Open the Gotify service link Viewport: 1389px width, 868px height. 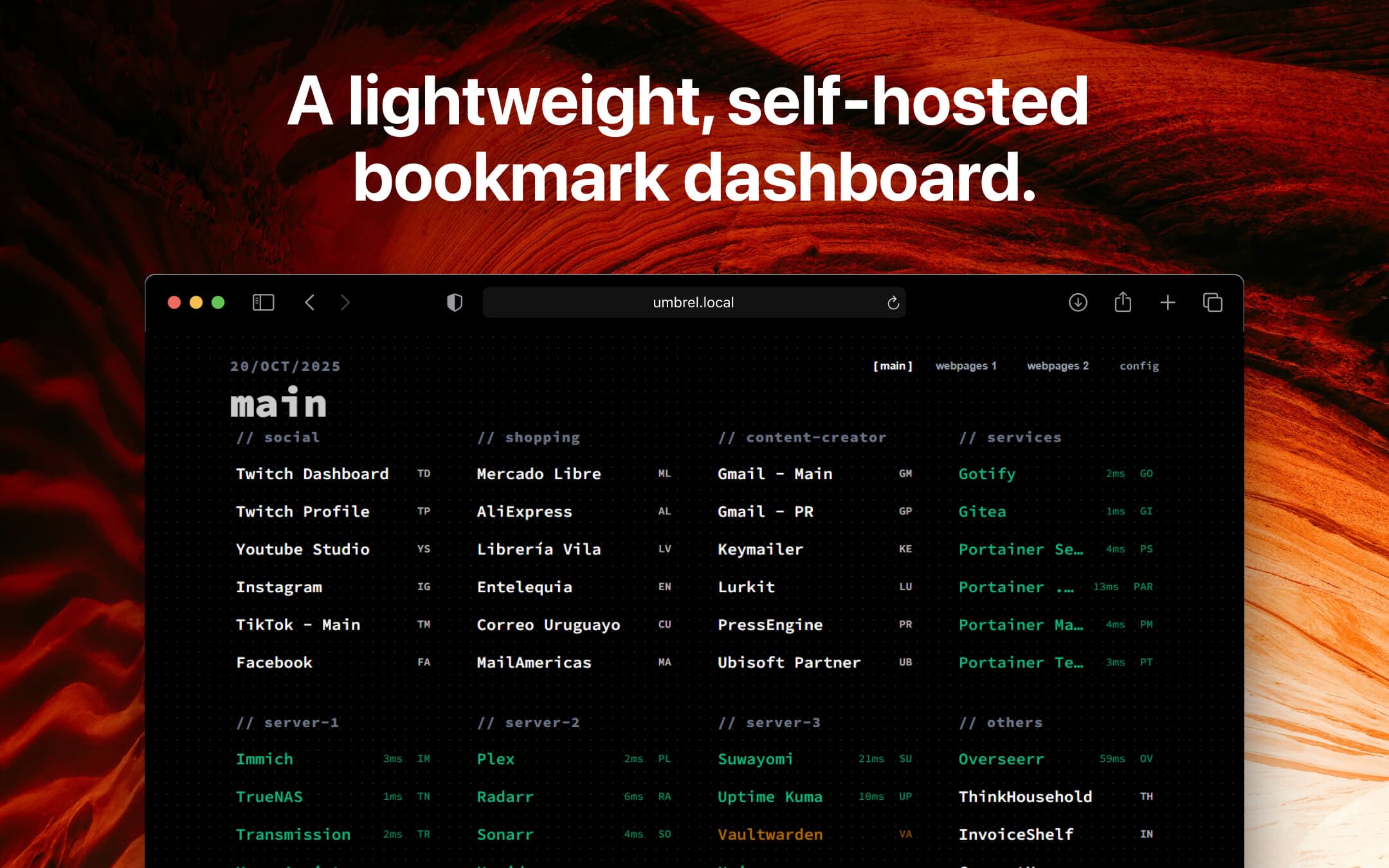point(987,474)
